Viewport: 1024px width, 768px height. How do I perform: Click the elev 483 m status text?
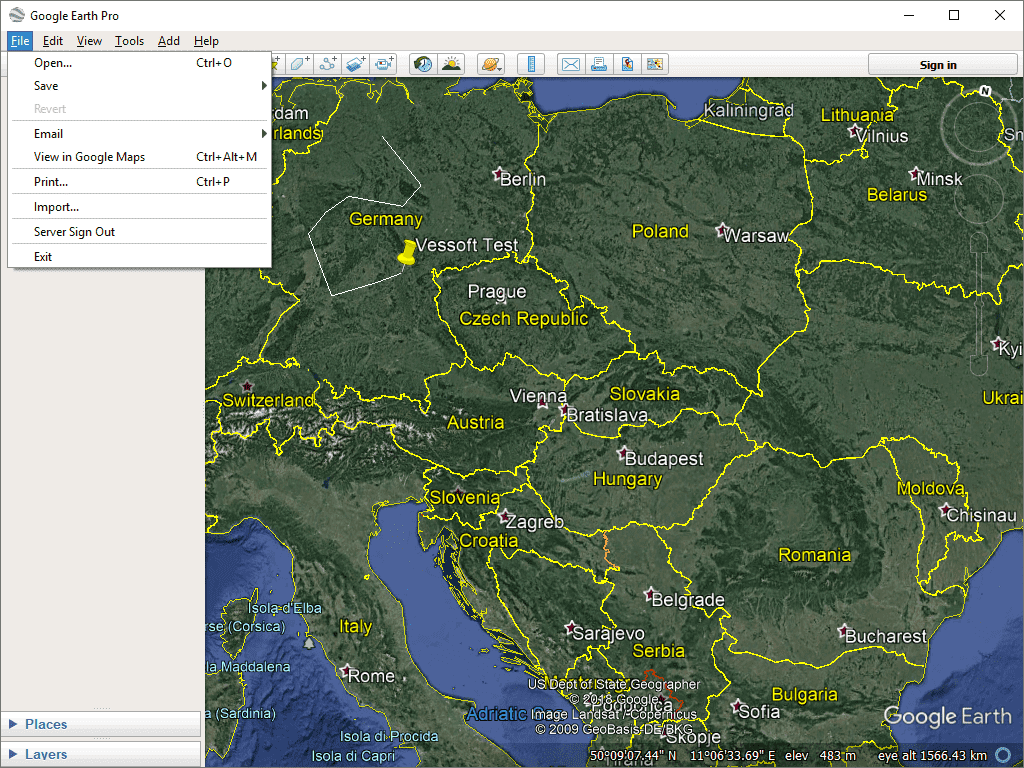(820, 756)
